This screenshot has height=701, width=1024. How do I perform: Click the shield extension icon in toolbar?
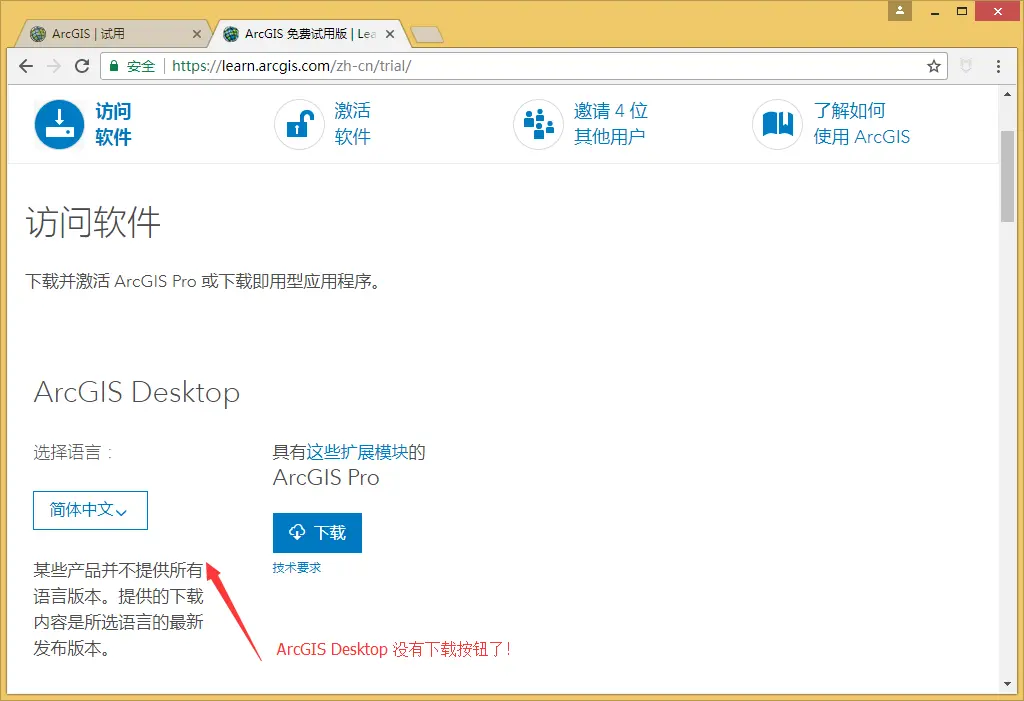[x=966, y=65]
